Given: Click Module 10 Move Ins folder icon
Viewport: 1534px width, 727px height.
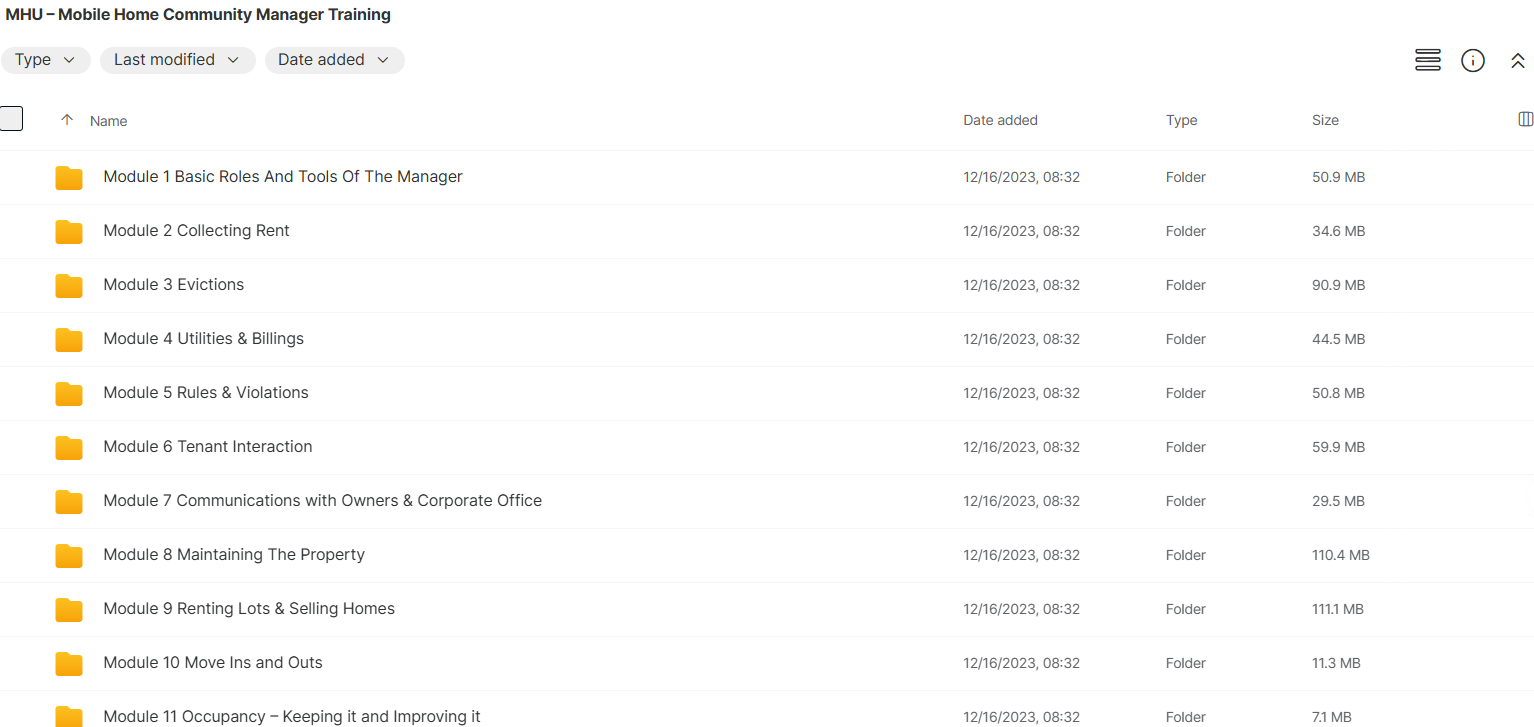Looking at the screenshot, I should point(69,663).
